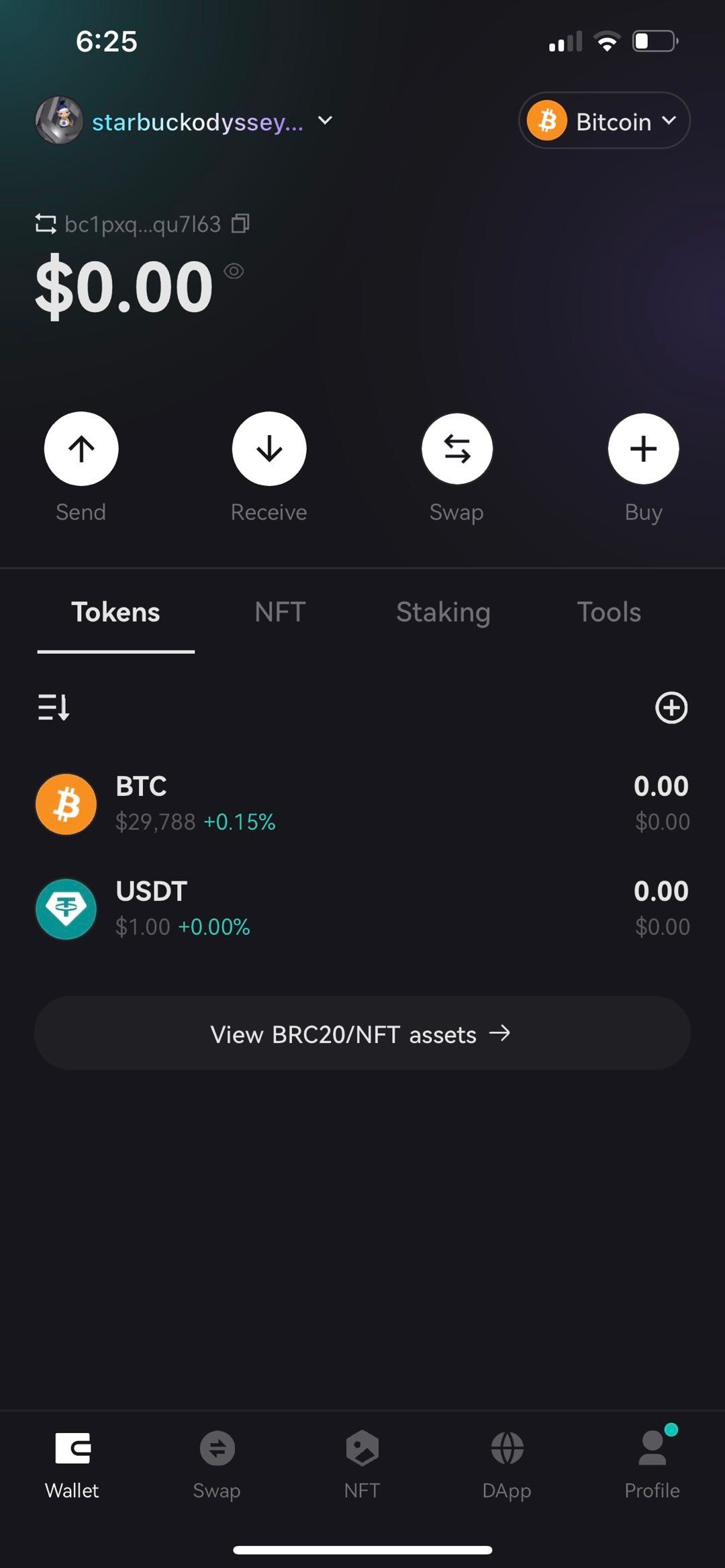This screenshot has width=725, height=1568.
Task: Open Swap from the quick action circle
Action: click(x=457, y=448)
